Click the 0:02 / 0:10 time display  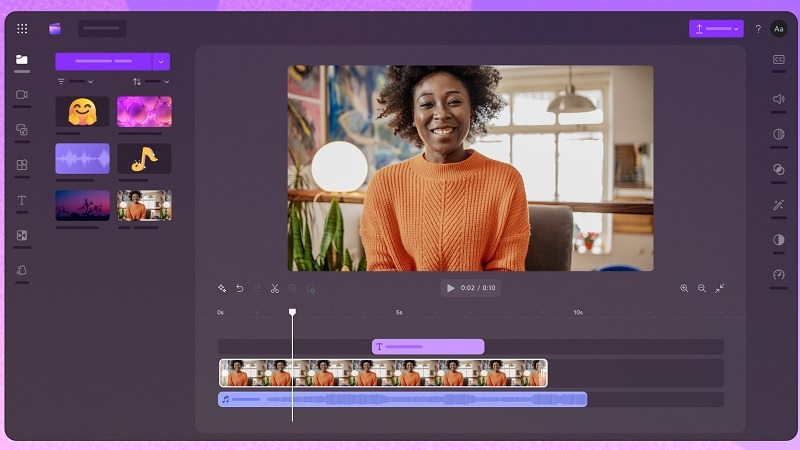point(478,288)
